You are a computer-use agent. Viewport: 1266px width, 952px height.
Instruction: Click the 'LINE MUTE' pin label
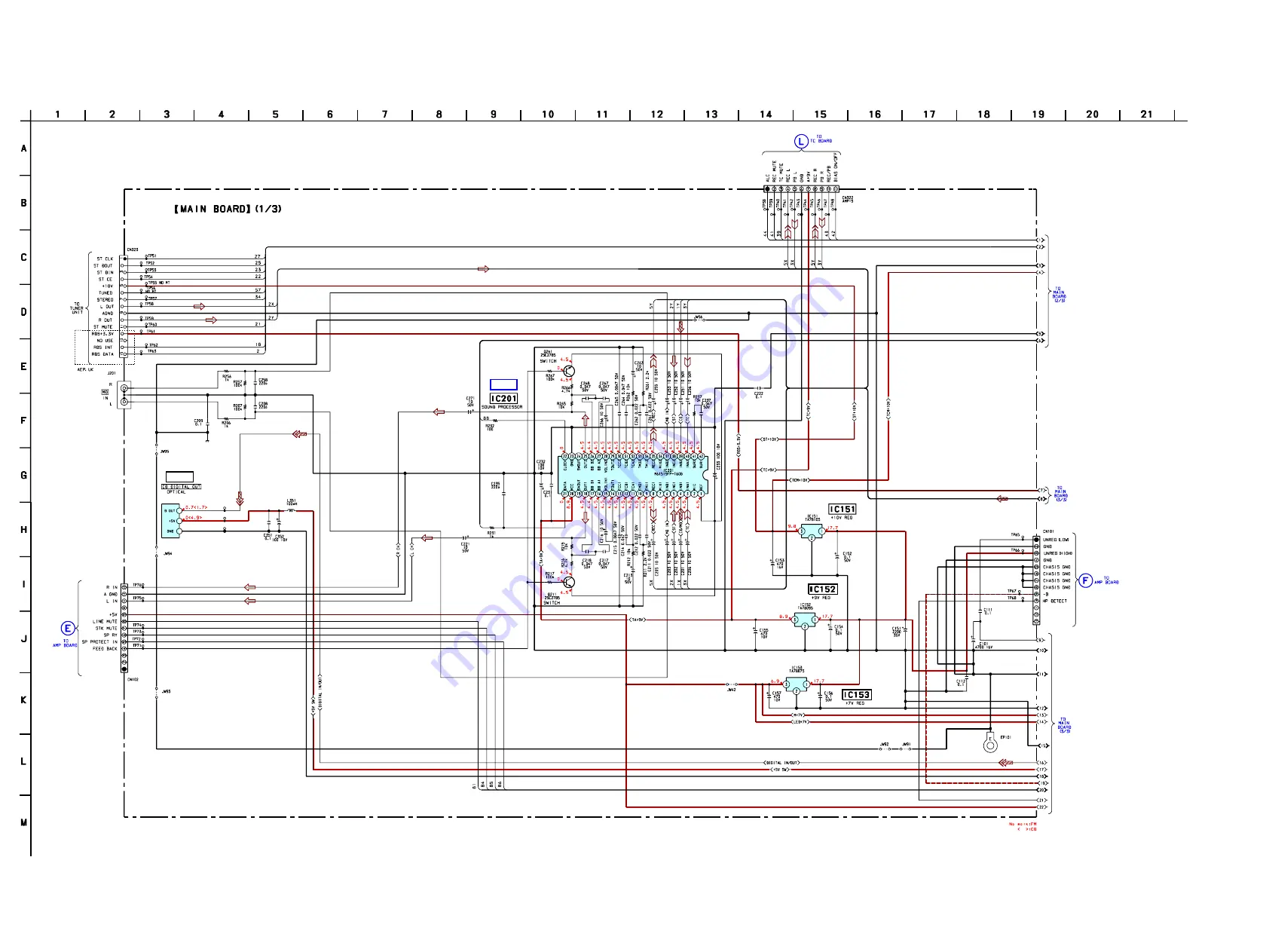(x=105, y=622)
